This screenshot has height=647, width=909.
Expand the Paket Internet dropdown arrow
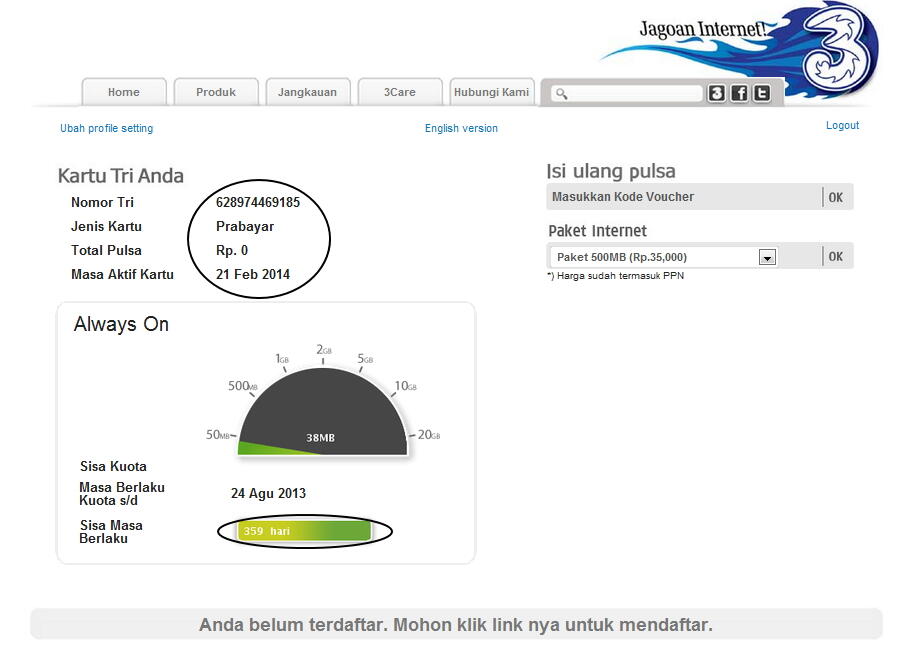767,257
